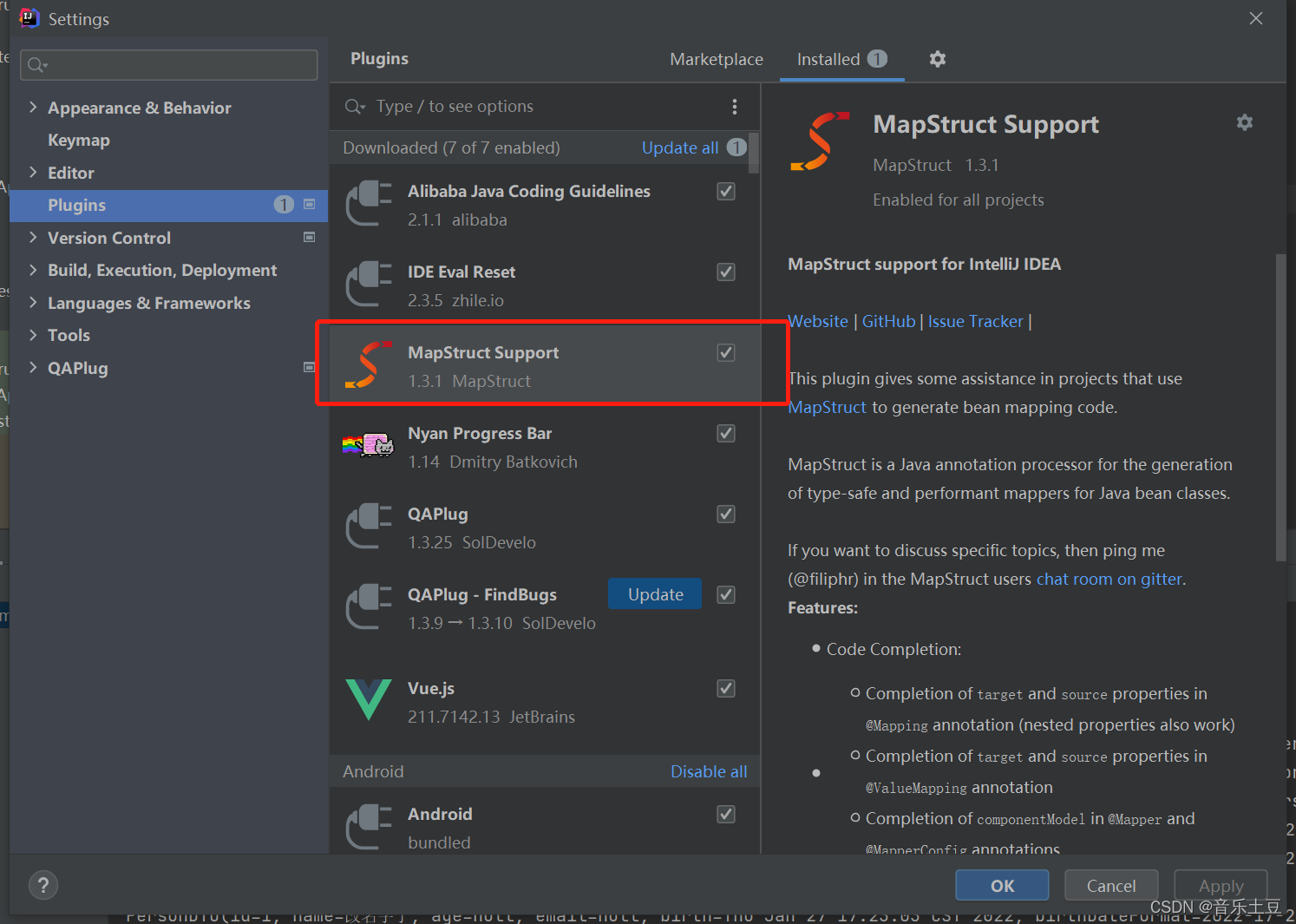1296x924 pixels.
Task: Select the Vue.js plugin name
Action: (431, 688)
